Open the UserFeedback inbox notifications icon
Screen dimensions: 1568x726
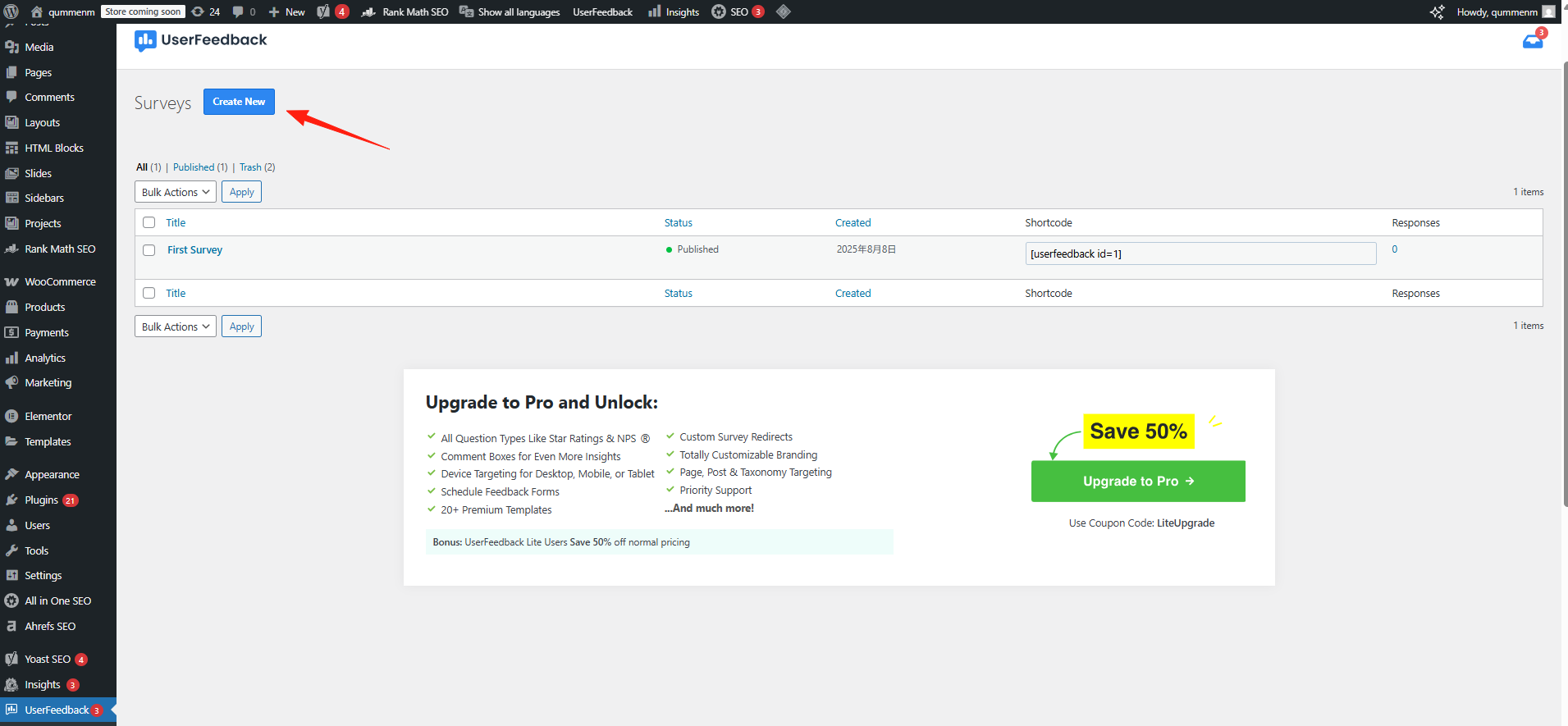1532,41
